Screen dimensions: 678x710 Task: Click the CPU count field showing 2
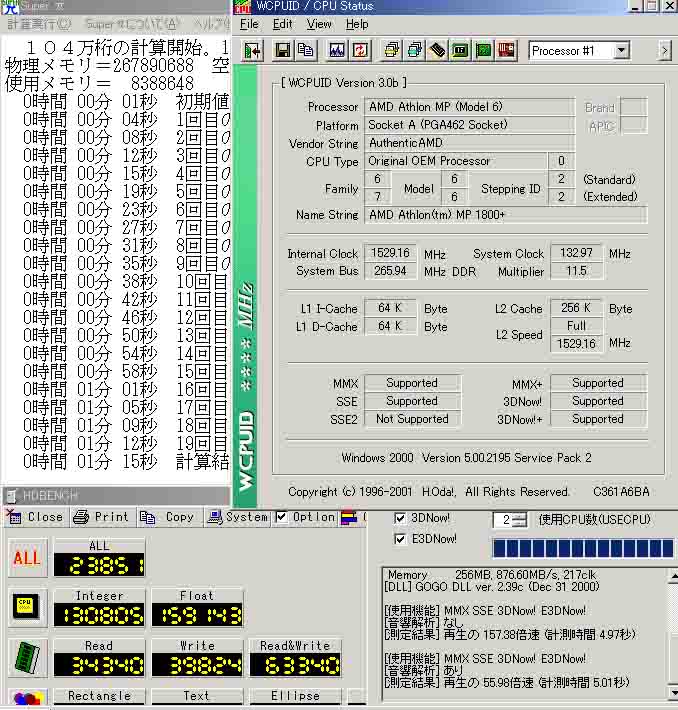tap(504, 520)
